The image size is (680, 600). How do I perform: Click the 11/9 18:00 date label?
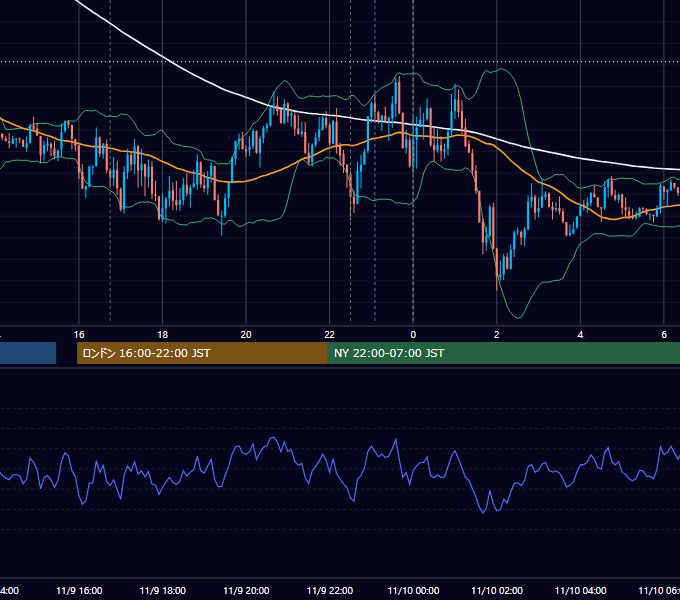click(x=163, y=590)
